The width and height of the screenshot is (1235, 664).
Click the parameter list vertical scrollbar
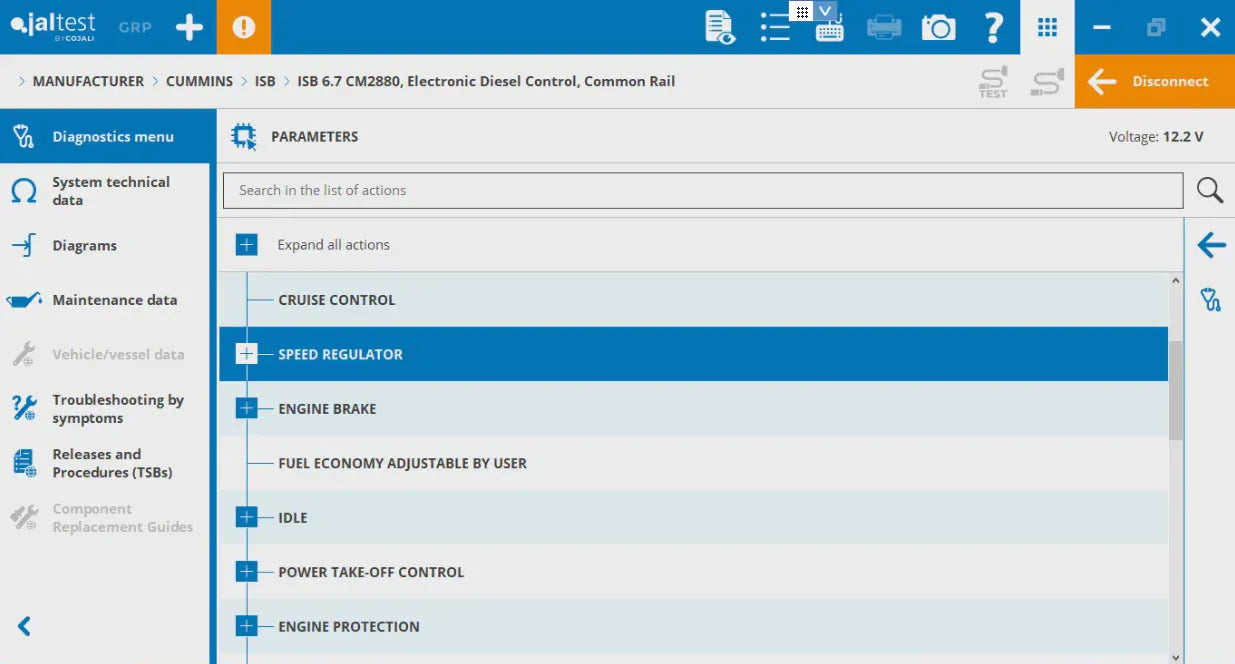[x=1175, y=390]
